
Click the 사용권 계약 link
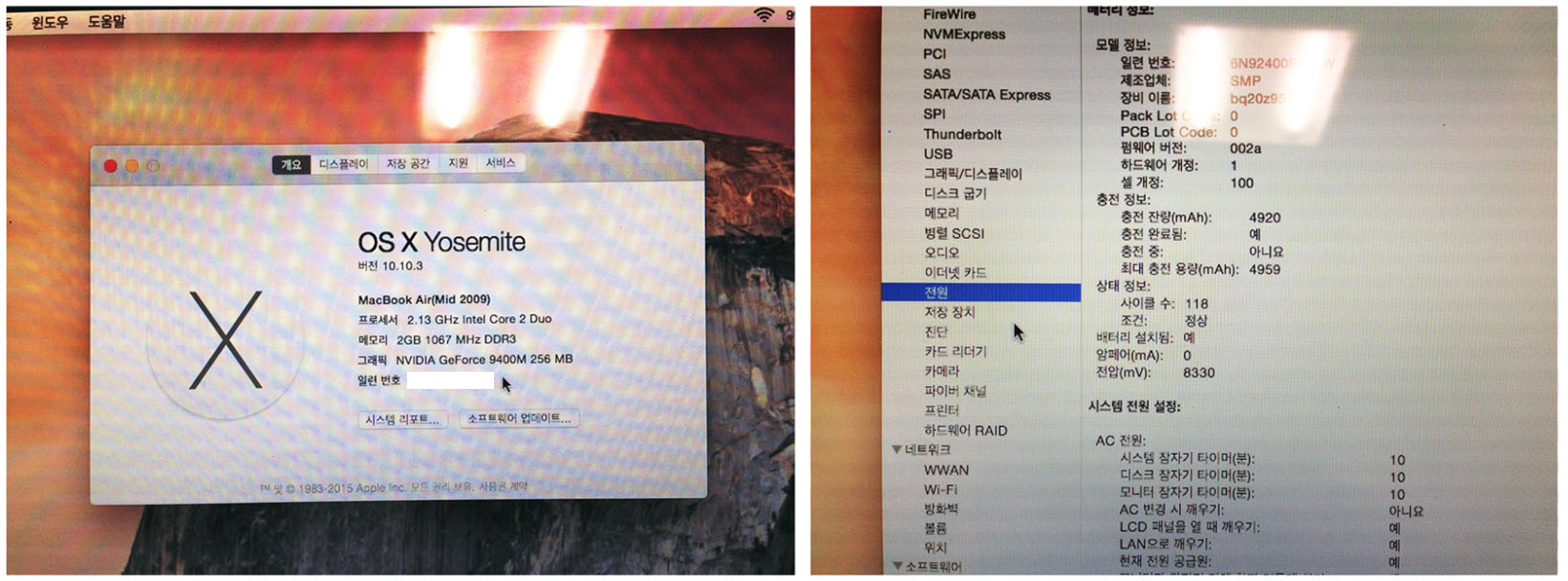pyautogui.click(x=503, y=487)
